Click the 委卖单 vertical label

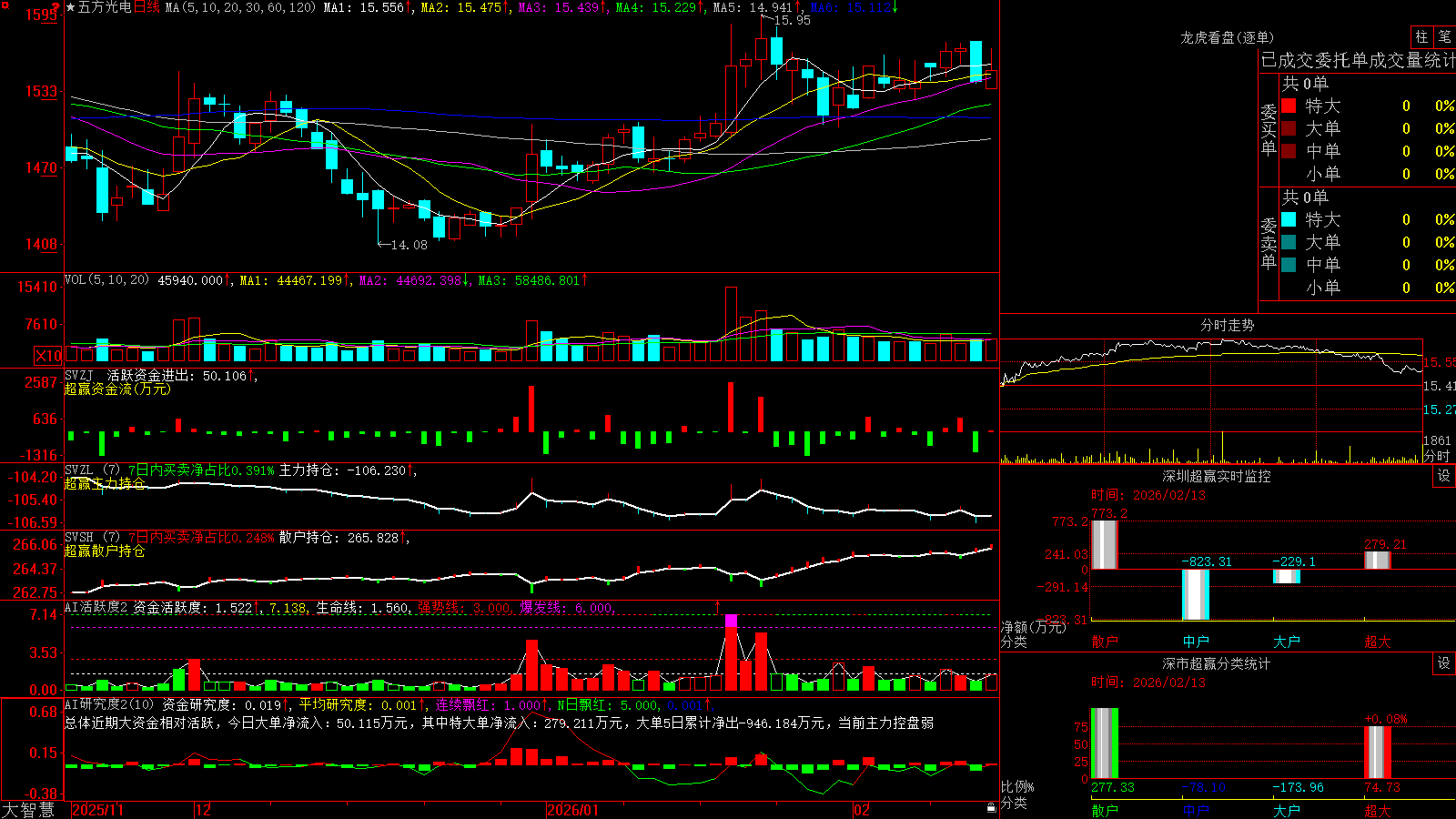(x=1269, y=243)
